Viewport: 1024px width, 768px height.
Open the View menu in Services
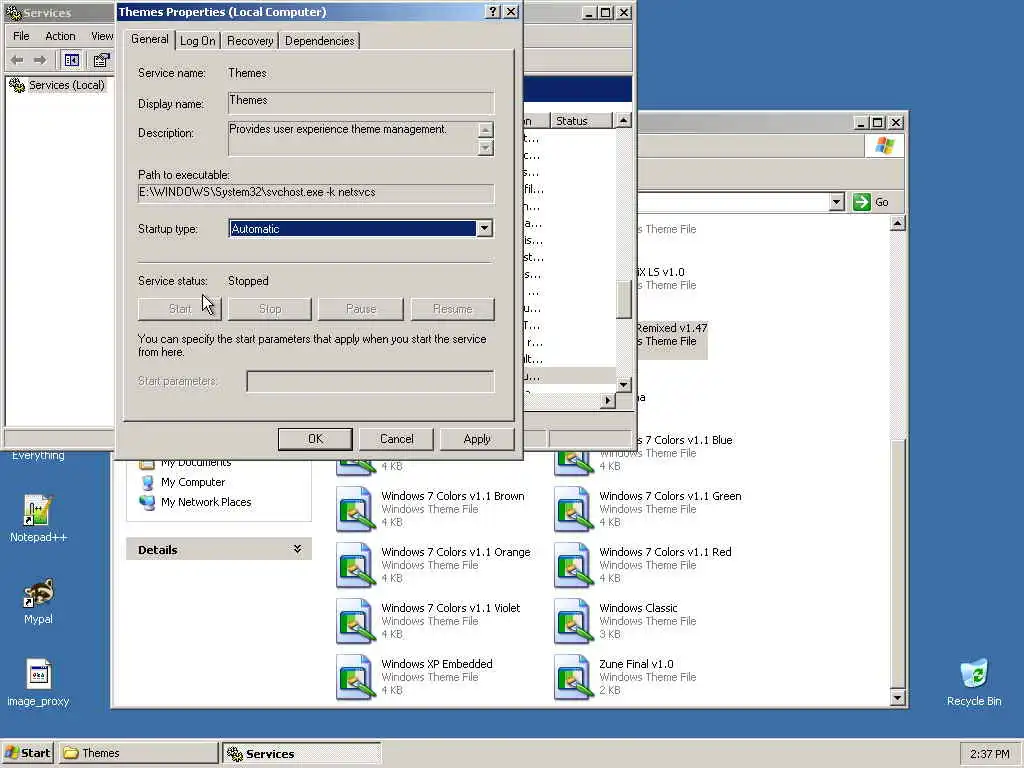click(x=102, y=36)
